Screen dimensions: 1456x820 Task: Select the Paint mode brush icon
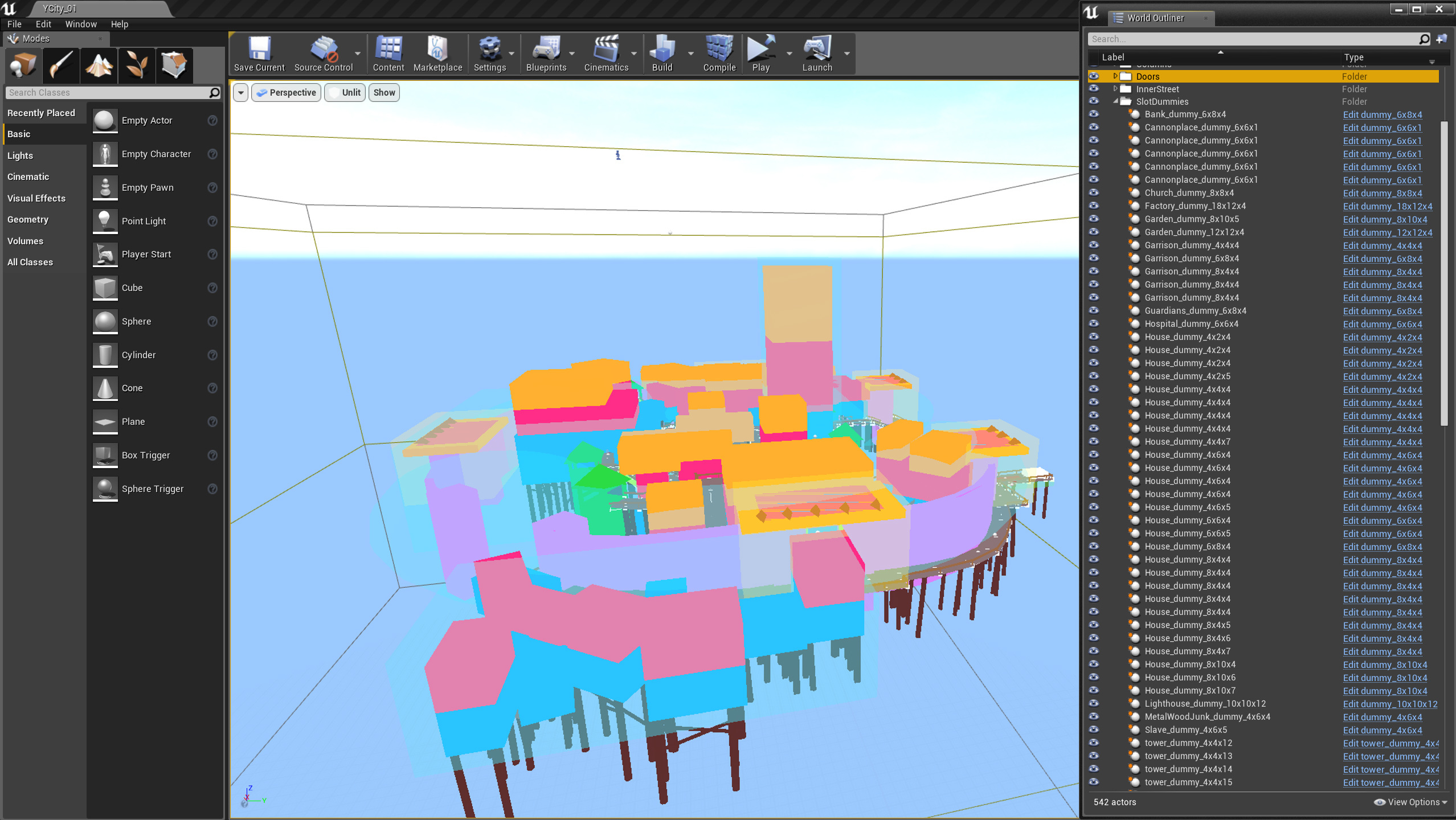(x=61, y=65)
